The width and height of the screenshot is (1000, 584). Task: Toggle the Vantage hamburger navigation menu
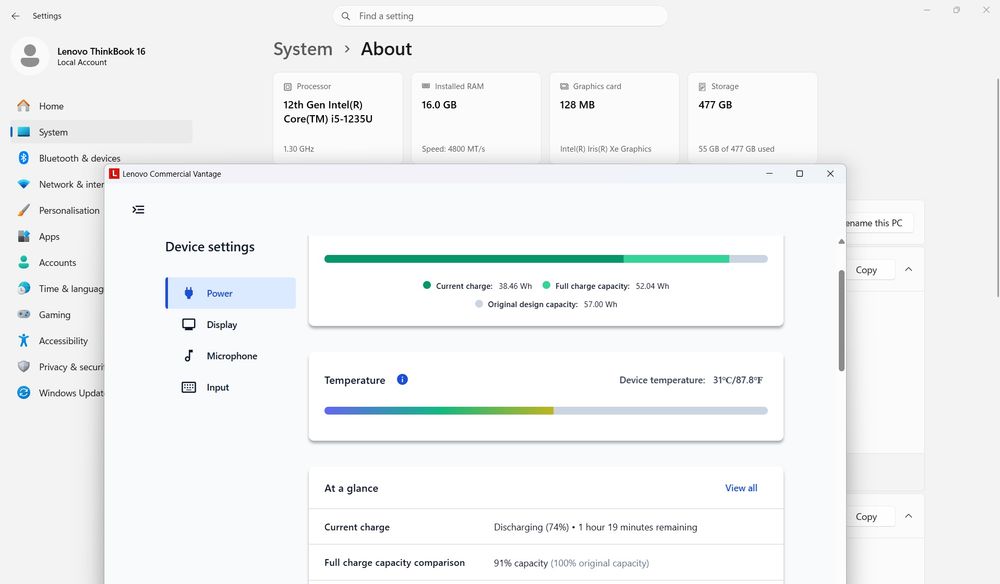(138, 210)
